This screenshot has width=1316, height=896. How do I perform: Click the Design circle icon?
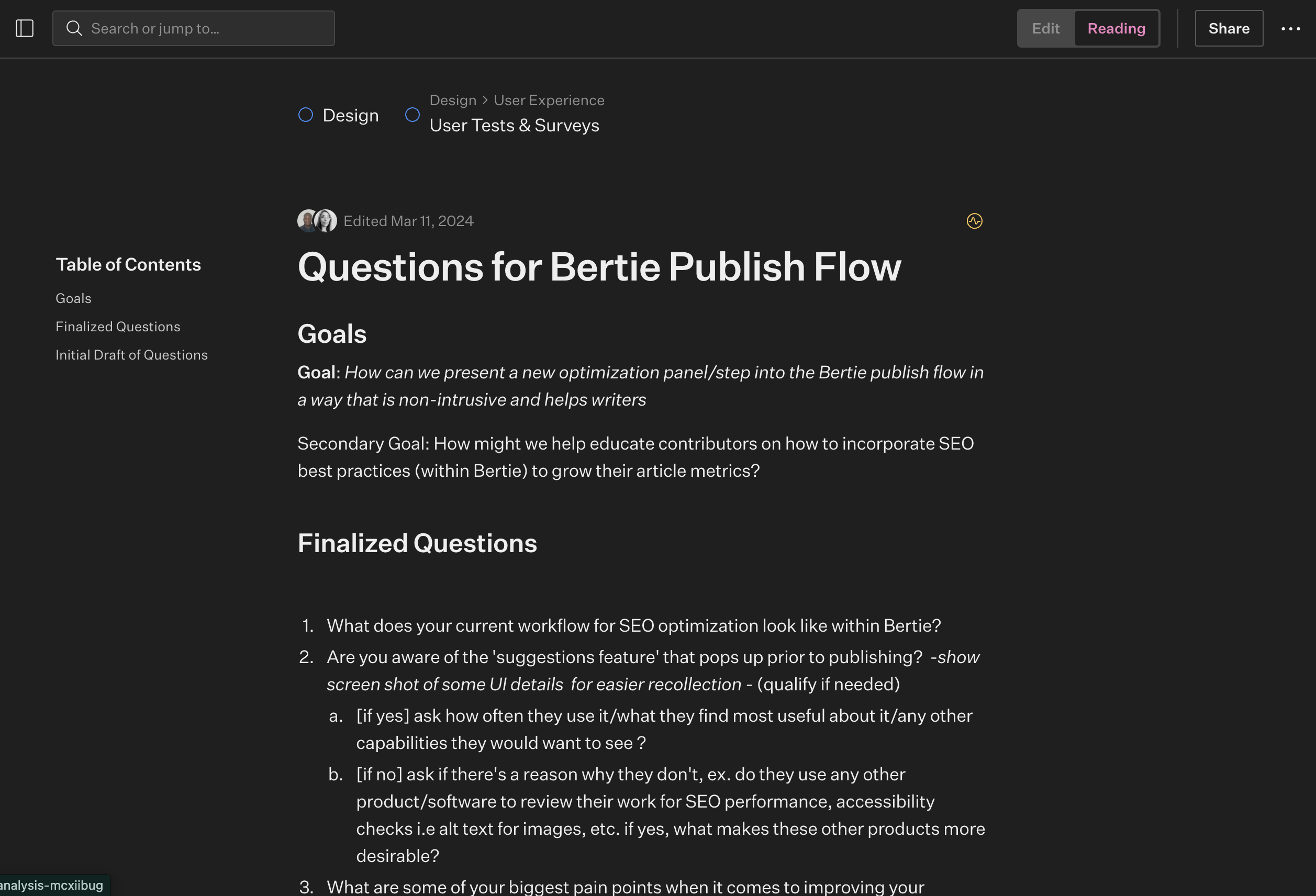click(306, 115)
